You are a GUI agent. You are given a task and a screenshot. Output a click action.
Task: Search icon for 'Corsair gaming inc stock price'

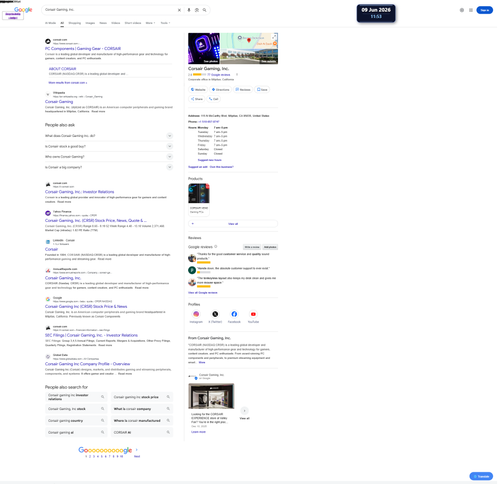[x=168, y=397]
